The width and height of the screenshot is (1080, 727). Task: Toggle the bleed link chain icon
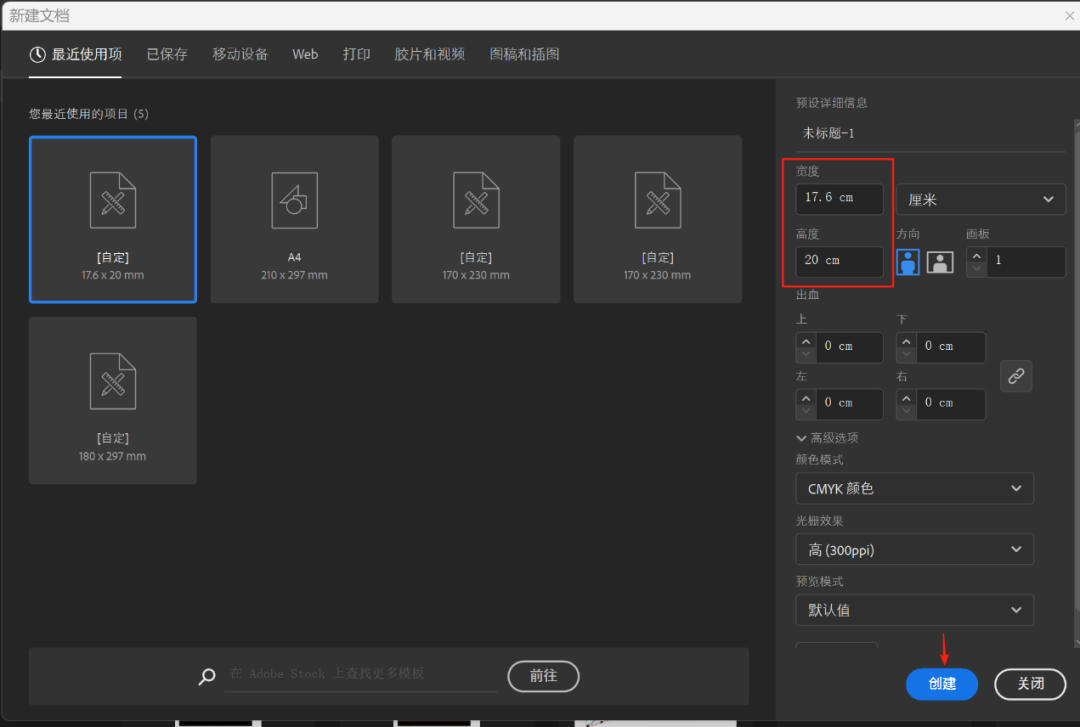click(x=1016, y=376)
